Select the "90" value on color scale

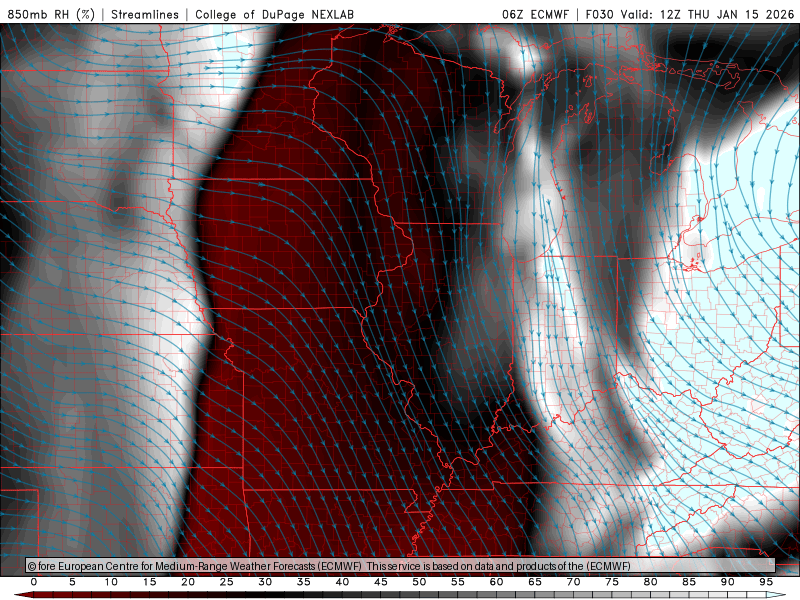pos(728,582)
